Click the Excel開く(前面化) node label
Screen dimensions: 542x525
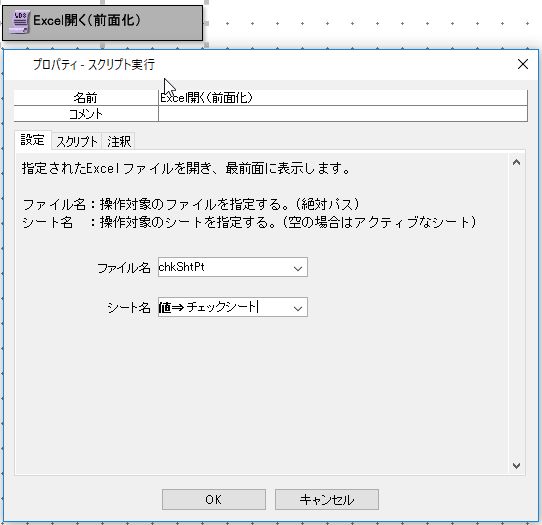87,20
